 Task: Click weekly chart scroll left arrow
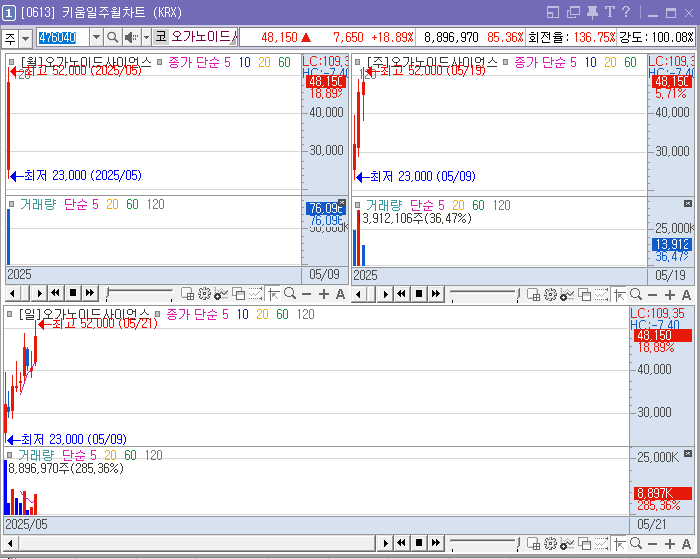pyautogui.click(x=358, y=295)
